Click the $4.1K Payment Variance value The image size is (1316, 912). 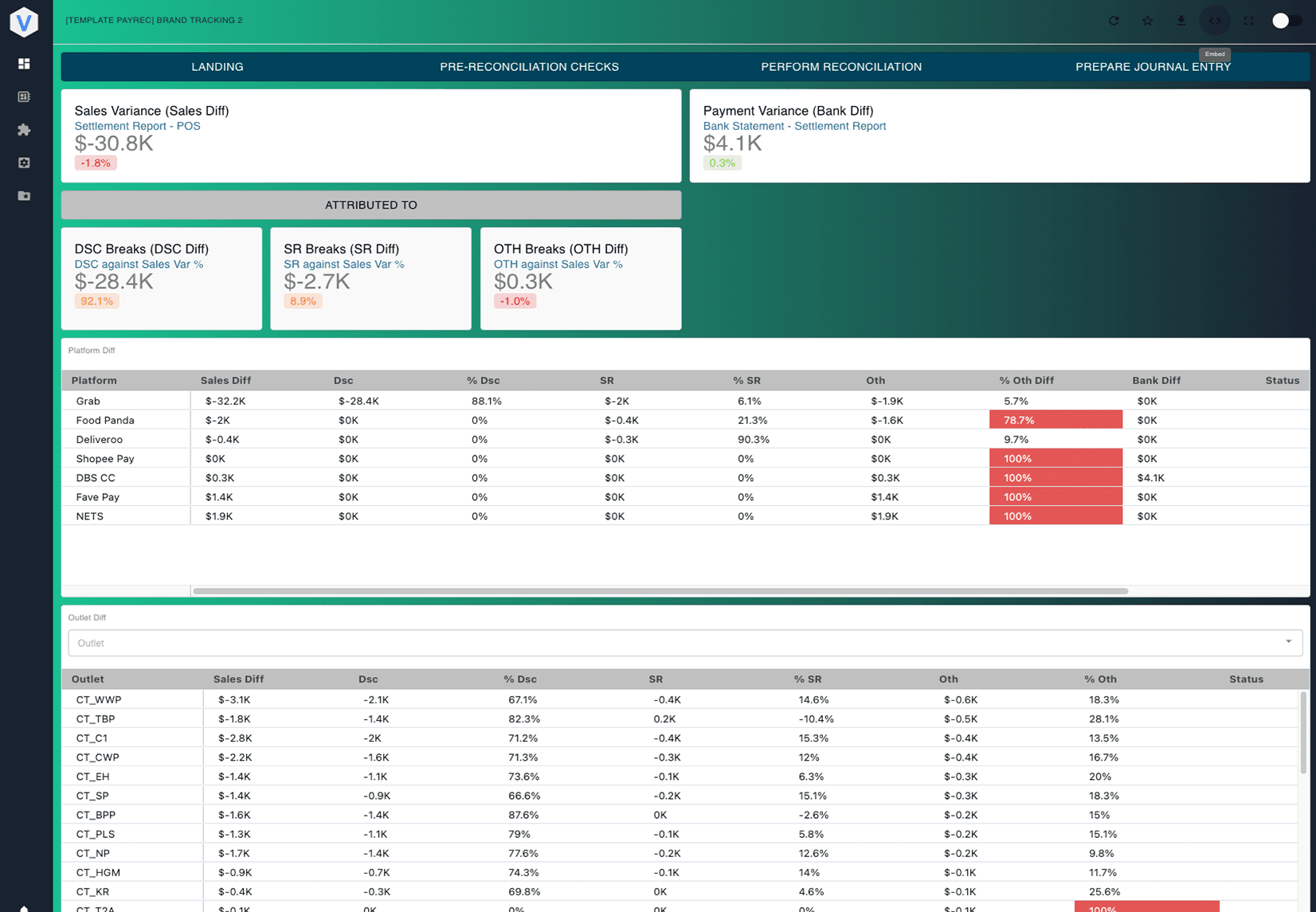click(x=732, y=143)
